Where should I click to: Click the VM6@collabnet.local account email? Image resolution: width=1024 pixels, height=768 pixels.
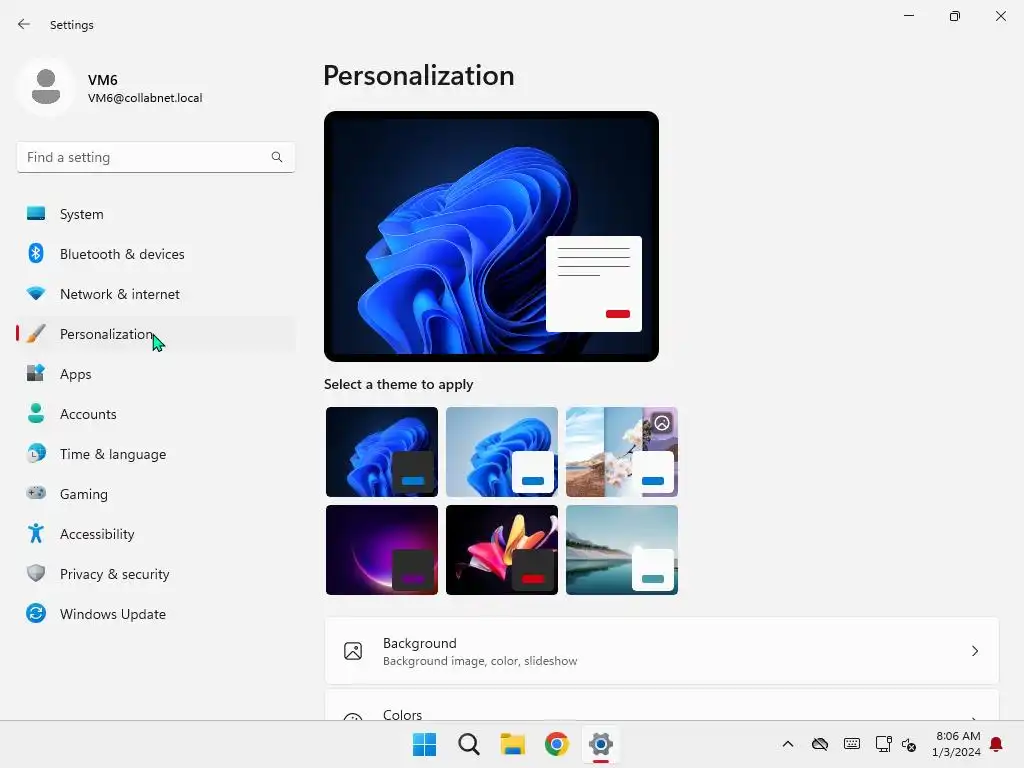[x=145, y=98]
